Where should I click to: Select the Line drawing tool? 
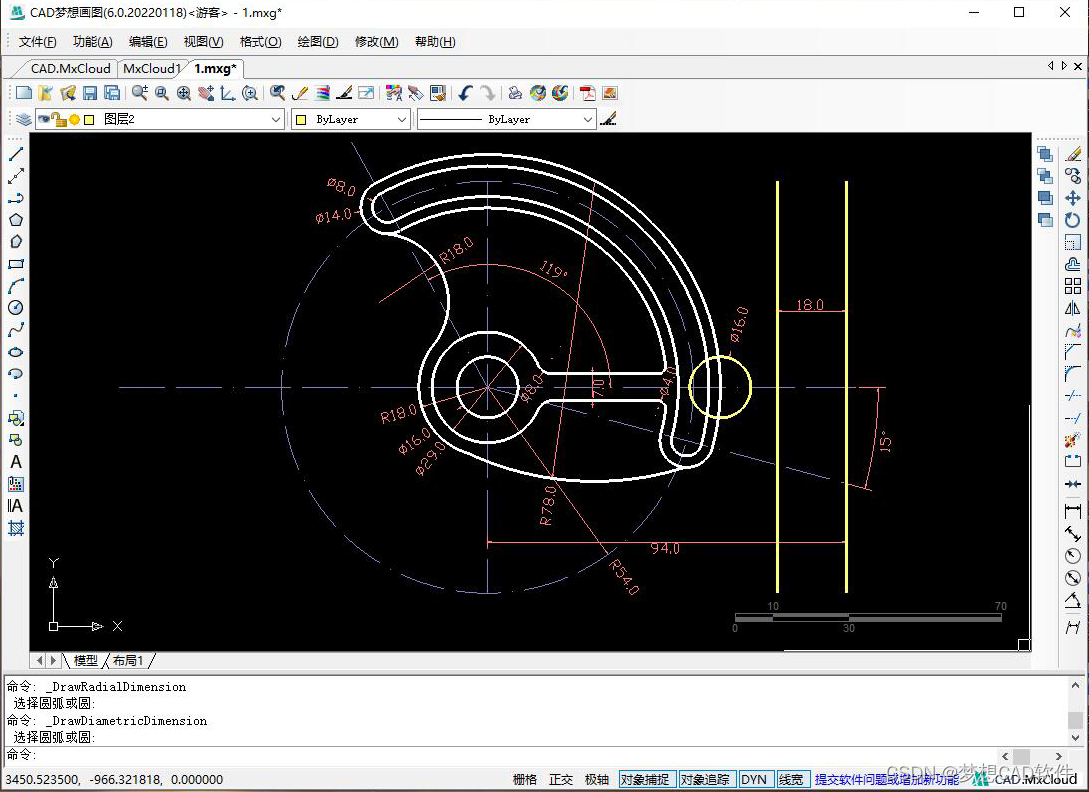(15, 154)
